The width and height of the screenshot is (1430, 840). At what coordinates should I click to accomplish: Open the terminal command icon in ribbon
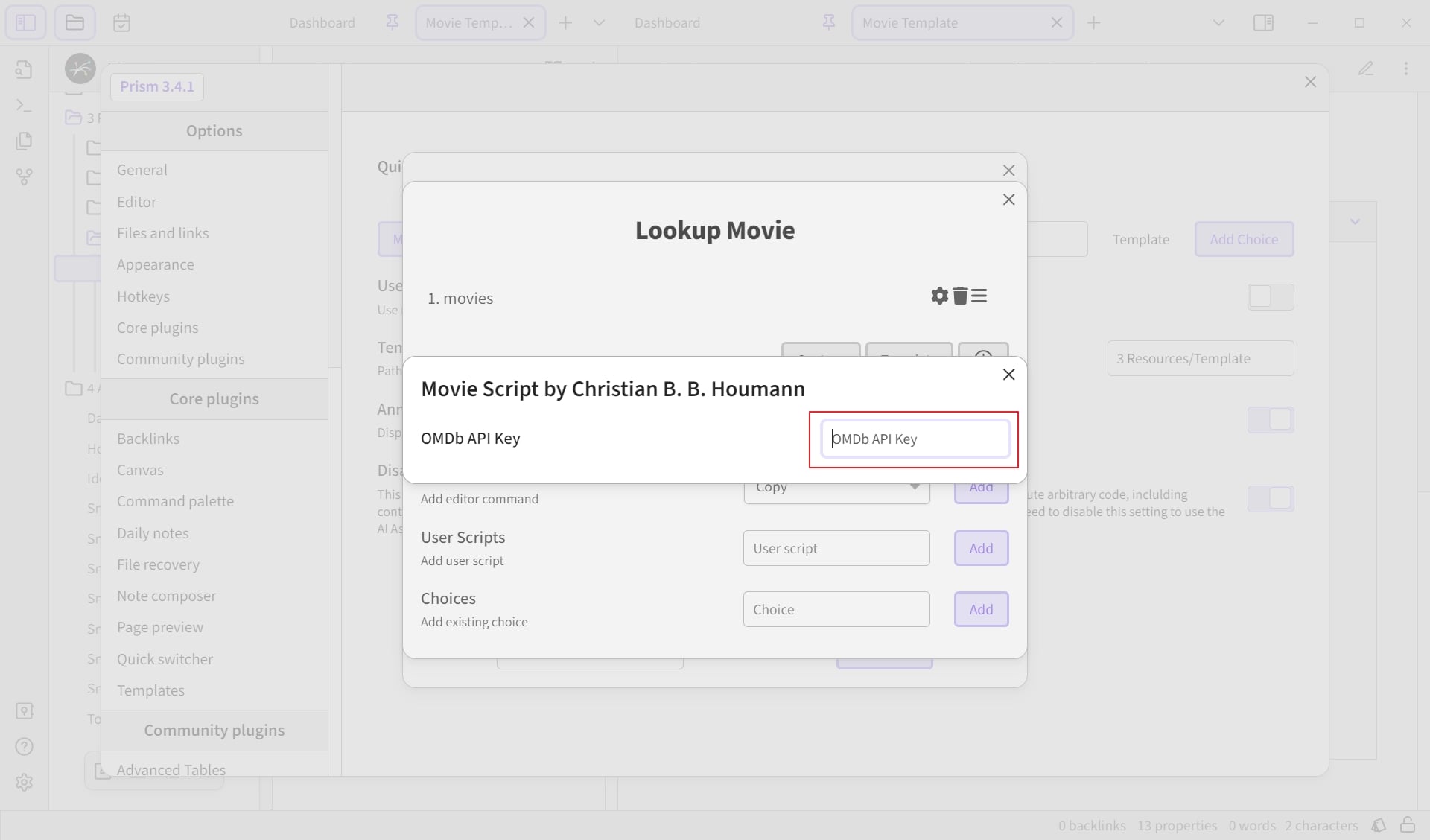(24, 105)
